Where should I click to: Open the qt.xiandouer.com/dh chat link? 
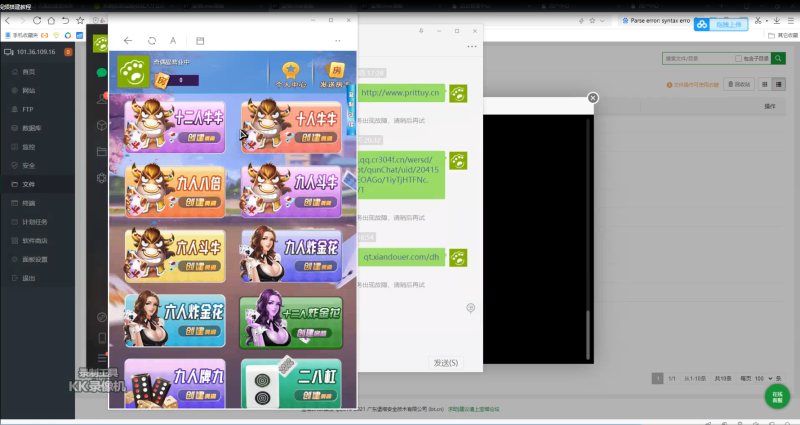coord(401,257)
